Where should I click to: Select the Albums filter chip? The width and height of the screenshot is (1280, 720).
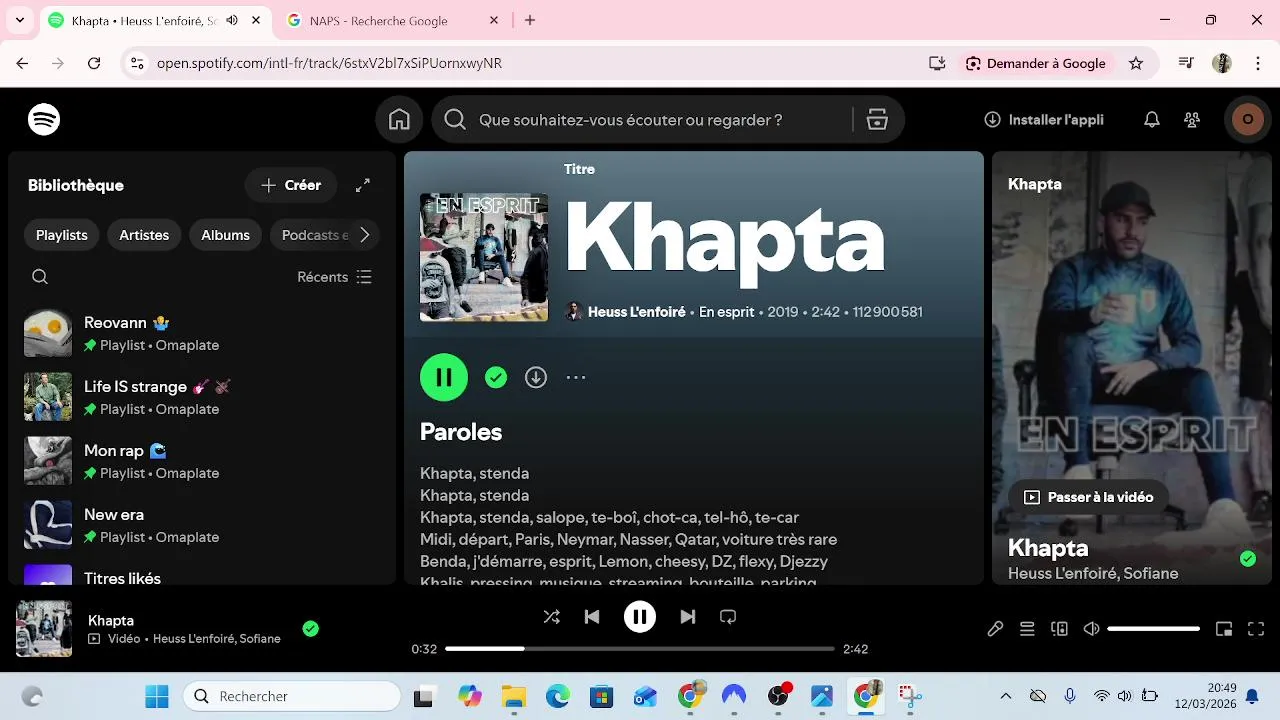tap(225, 235)
